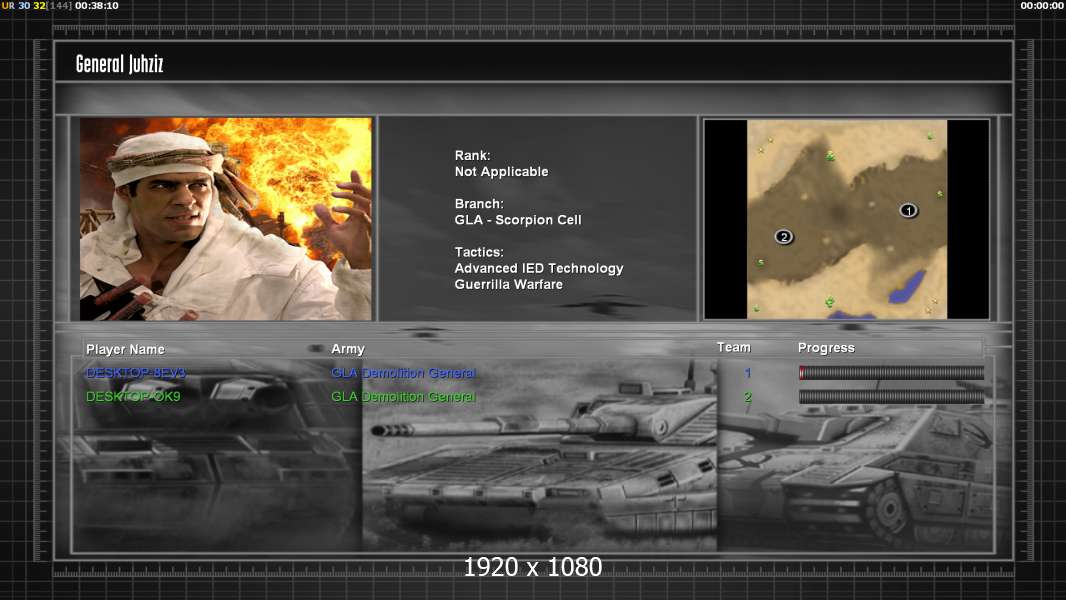Click second player's loading progress bar

click(x=891, y=397)
